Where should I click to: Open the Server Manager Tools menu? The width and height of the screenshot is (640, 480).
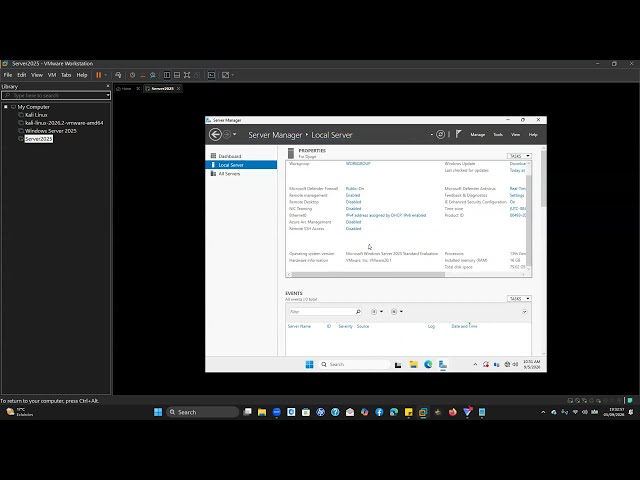point(498,135)
